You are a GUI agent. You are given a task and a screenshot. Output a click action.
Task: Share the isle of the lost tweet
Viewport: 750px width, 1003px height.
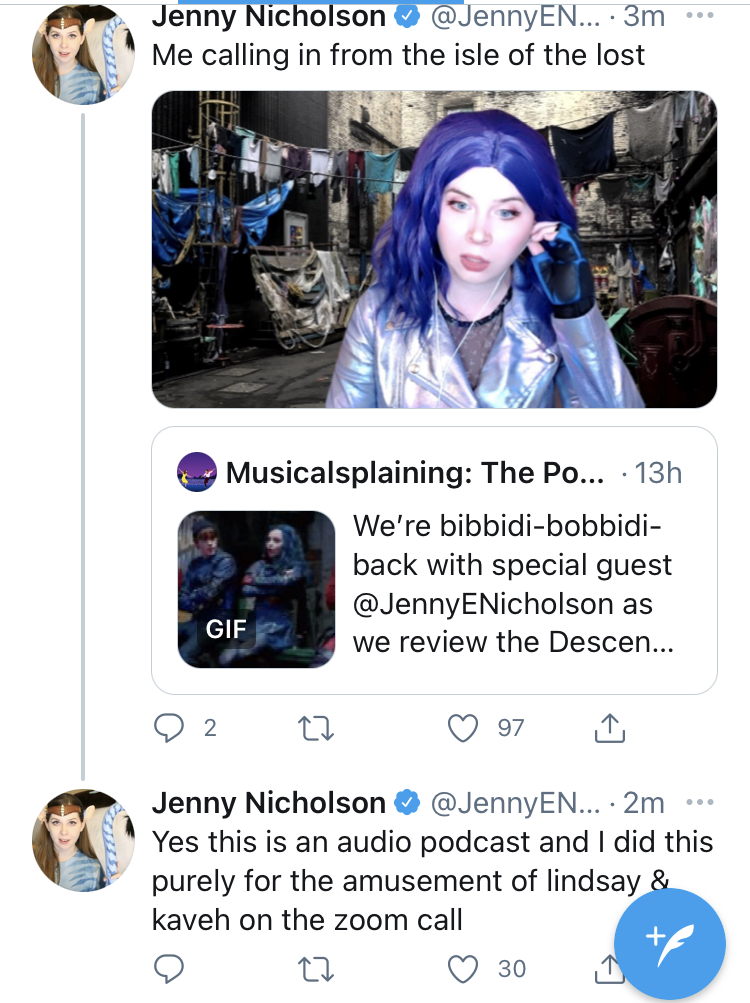609,728
